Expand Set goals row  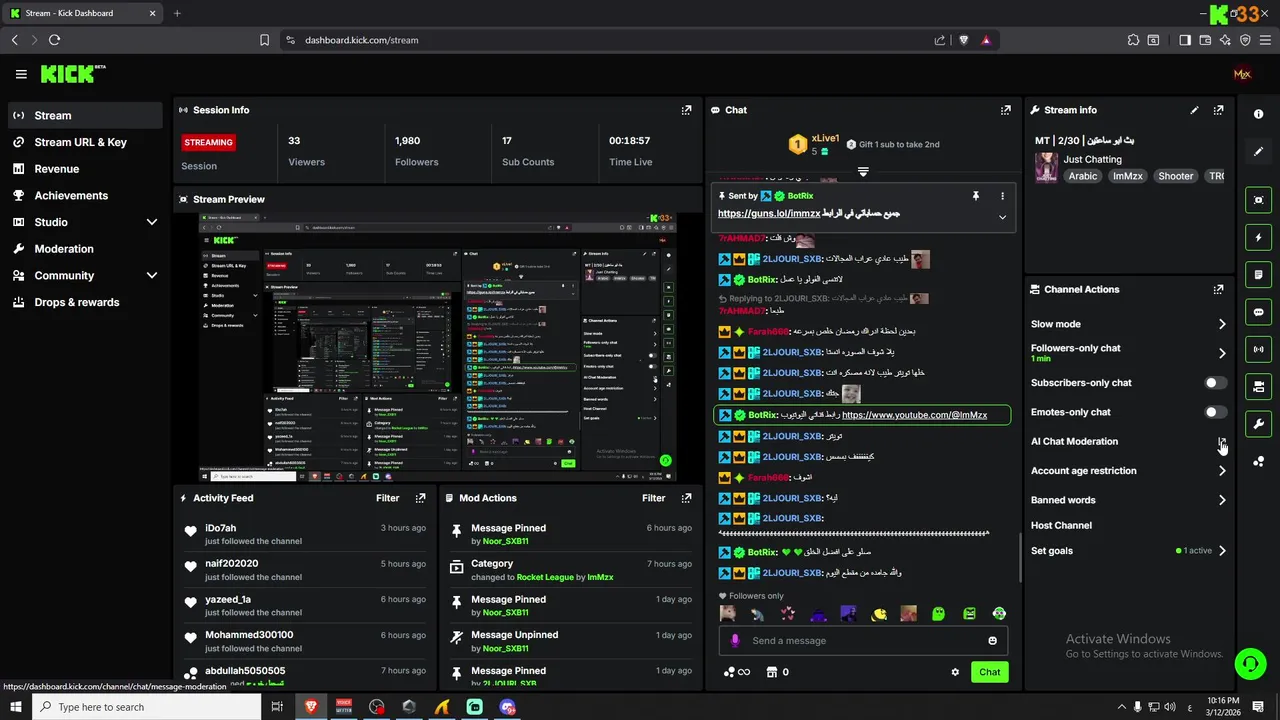1222,551
